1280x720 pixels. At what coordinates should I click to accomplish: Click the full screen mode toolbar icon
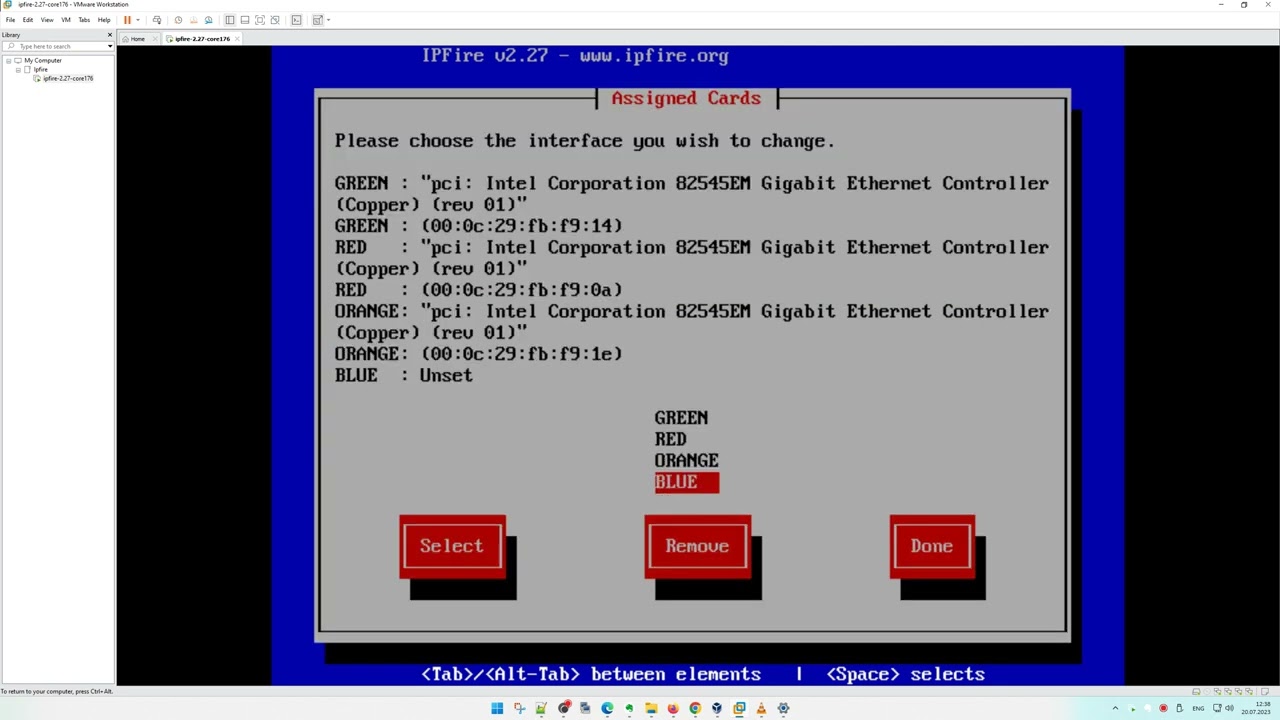260,20
